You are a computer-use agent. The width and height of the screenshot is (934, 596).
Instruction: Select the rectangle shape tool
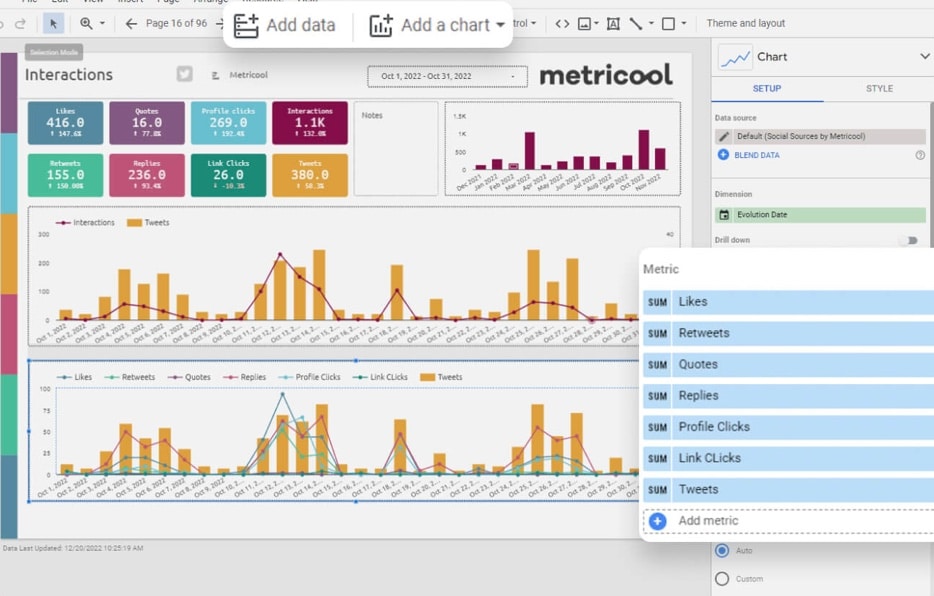[668, 24]
